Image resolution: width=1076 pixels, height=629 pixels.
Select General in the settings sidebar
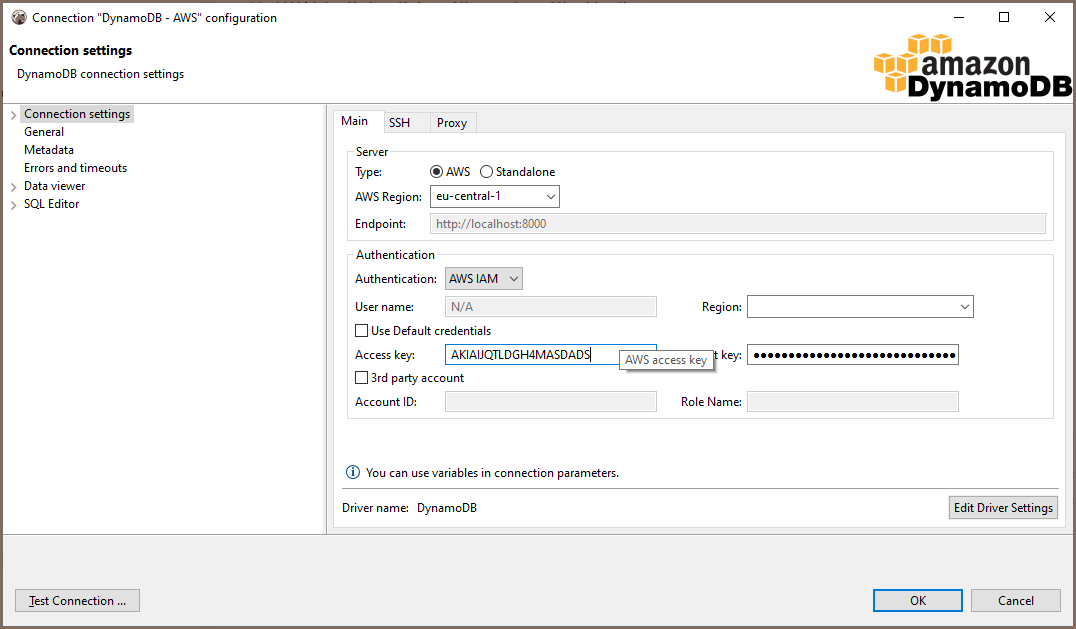pos(44,131)
